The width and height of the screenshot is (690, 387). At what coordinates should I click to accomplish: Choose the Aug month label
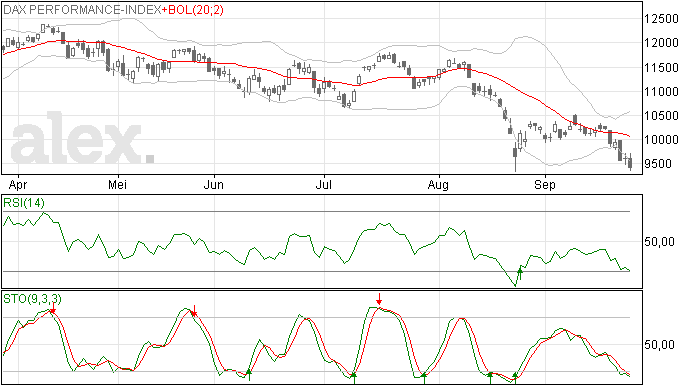tap(438, 185)
